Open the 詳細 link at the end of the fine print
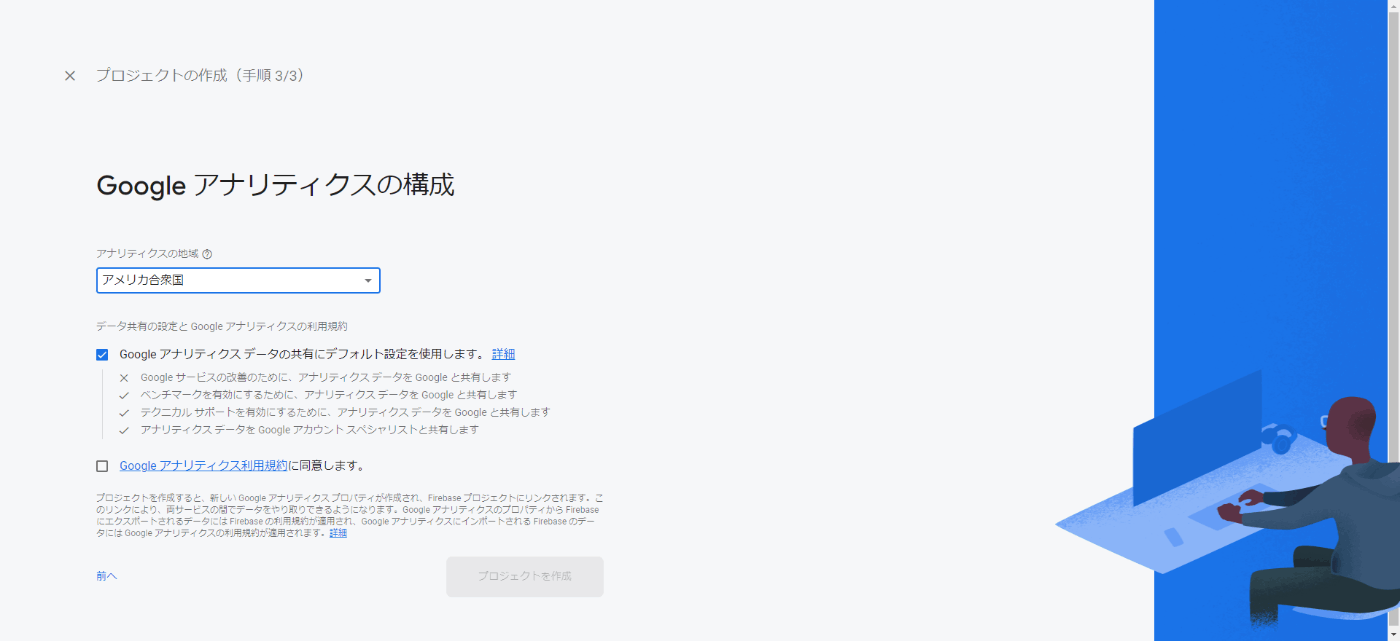 point(338,533)
